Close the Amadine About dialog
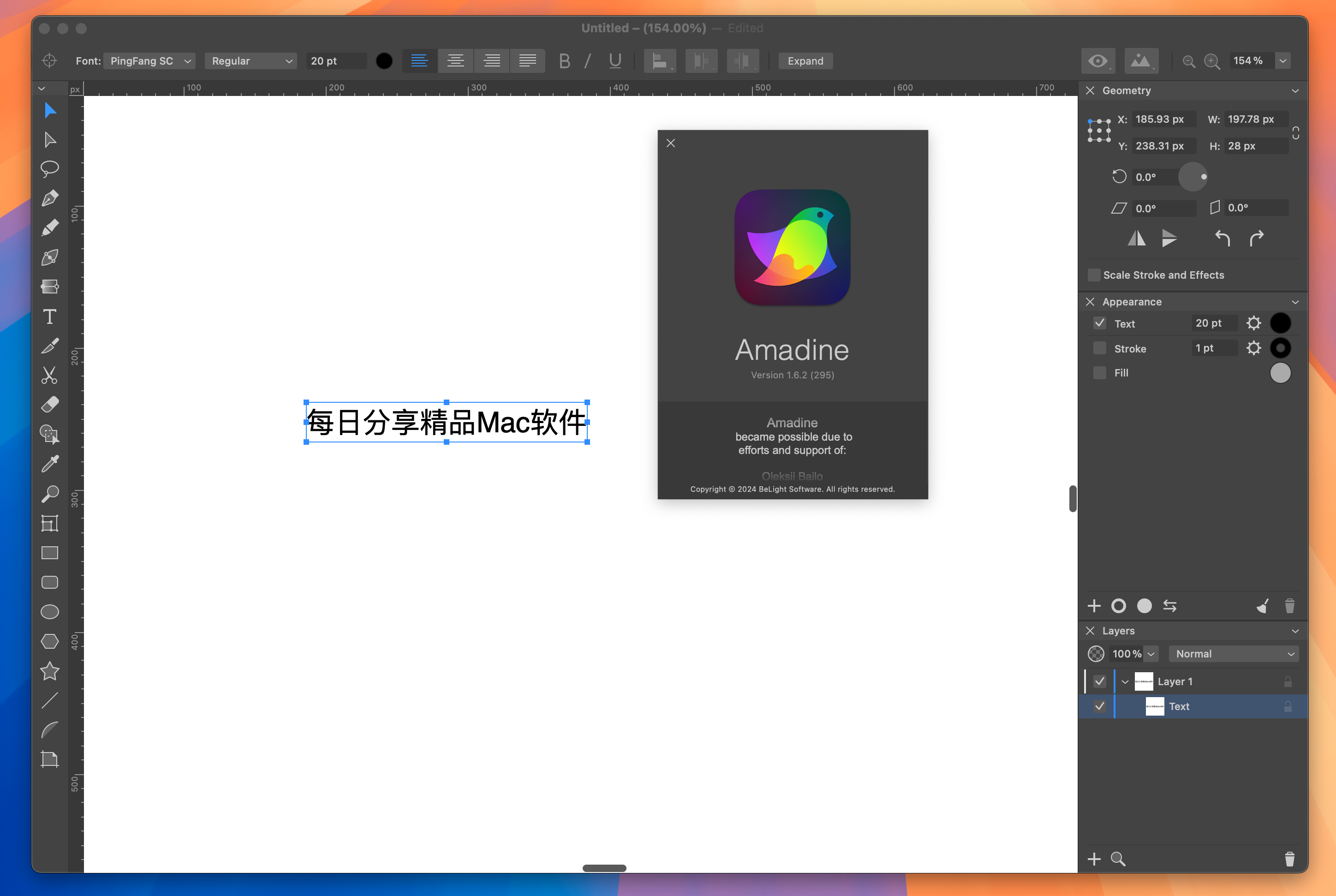1336x896 pixels. click(671, 143)
